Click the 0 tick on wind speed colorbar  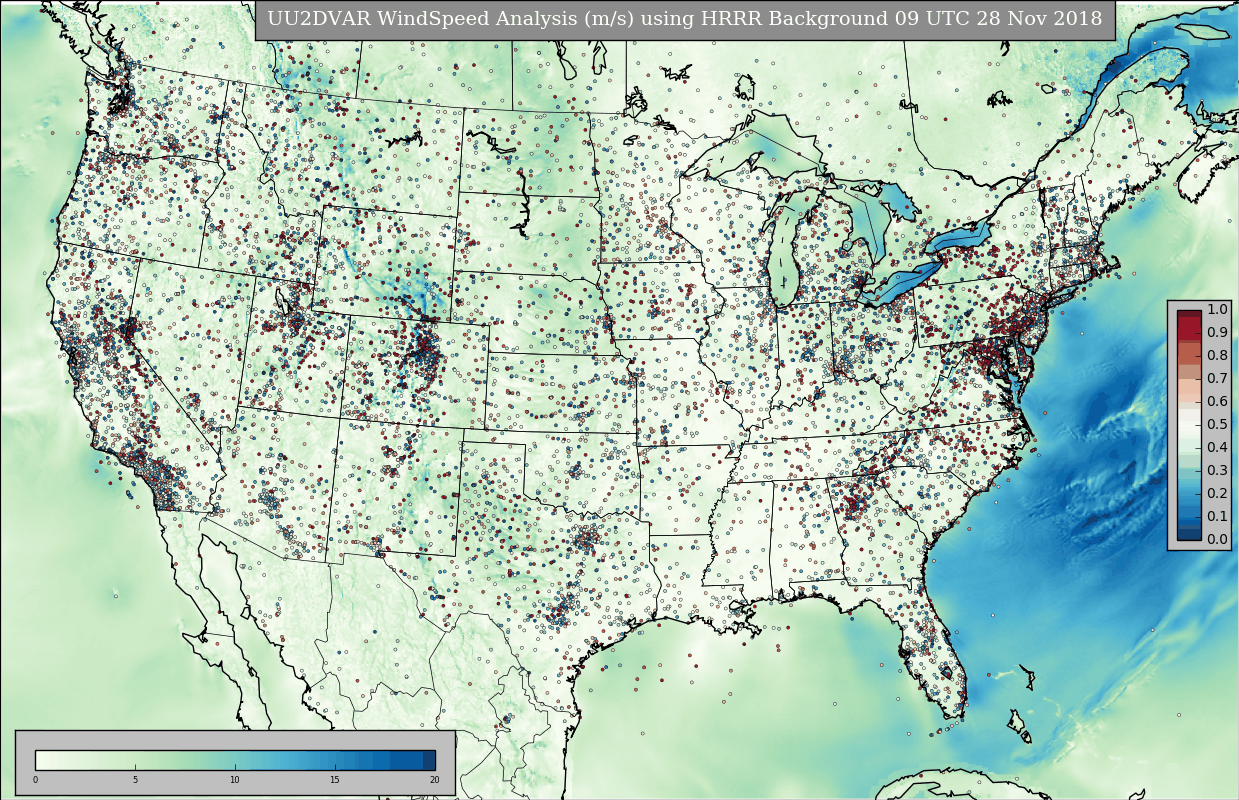[35, 780]
